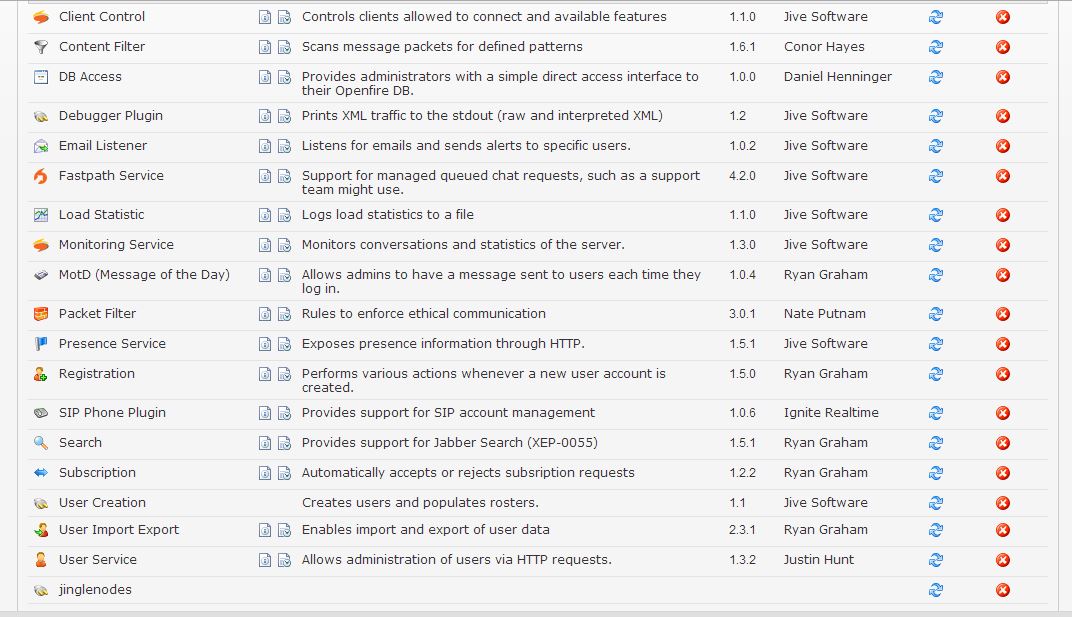Viewport: 1072px width, 617px height.
Task: Select the Client Control plugin name
Action: (x=102, y=16)
